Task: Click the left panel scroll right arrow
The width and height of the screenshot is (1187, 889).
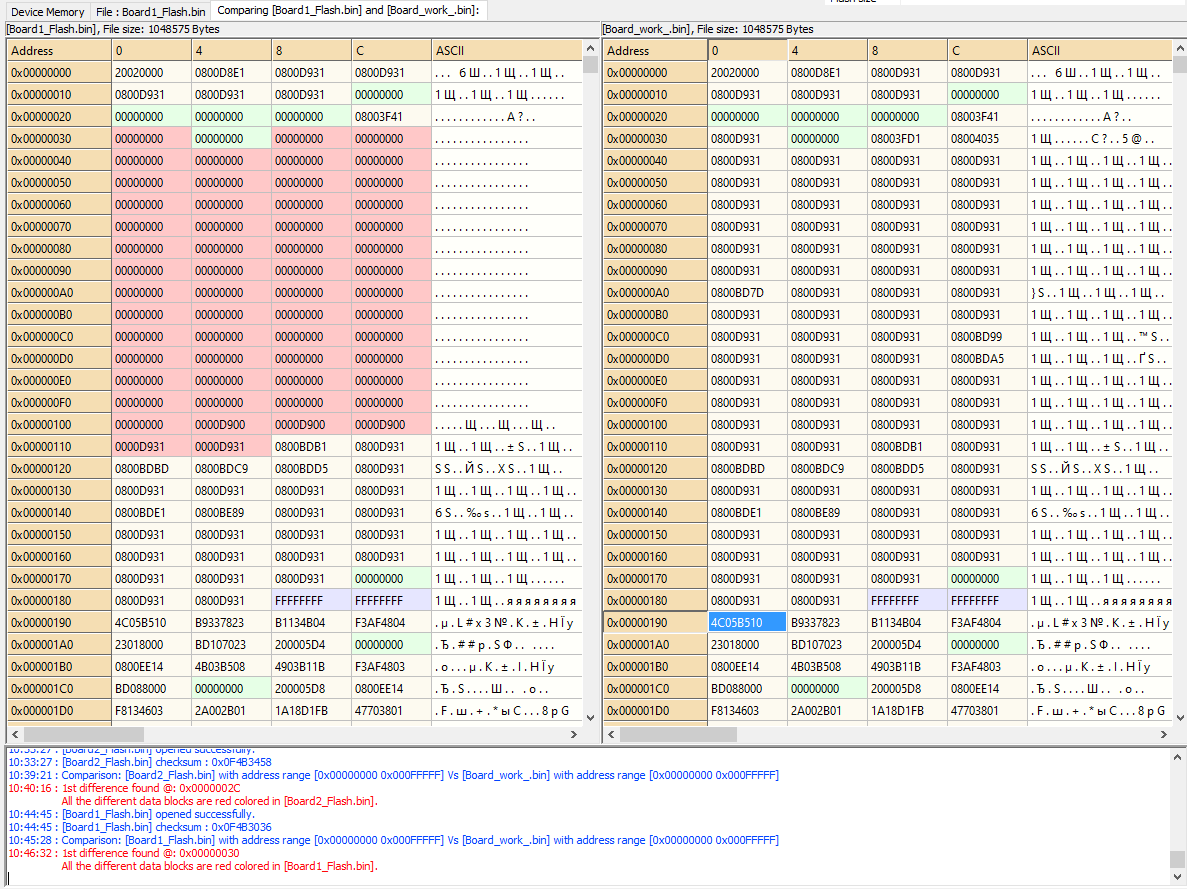Action: 573,735
